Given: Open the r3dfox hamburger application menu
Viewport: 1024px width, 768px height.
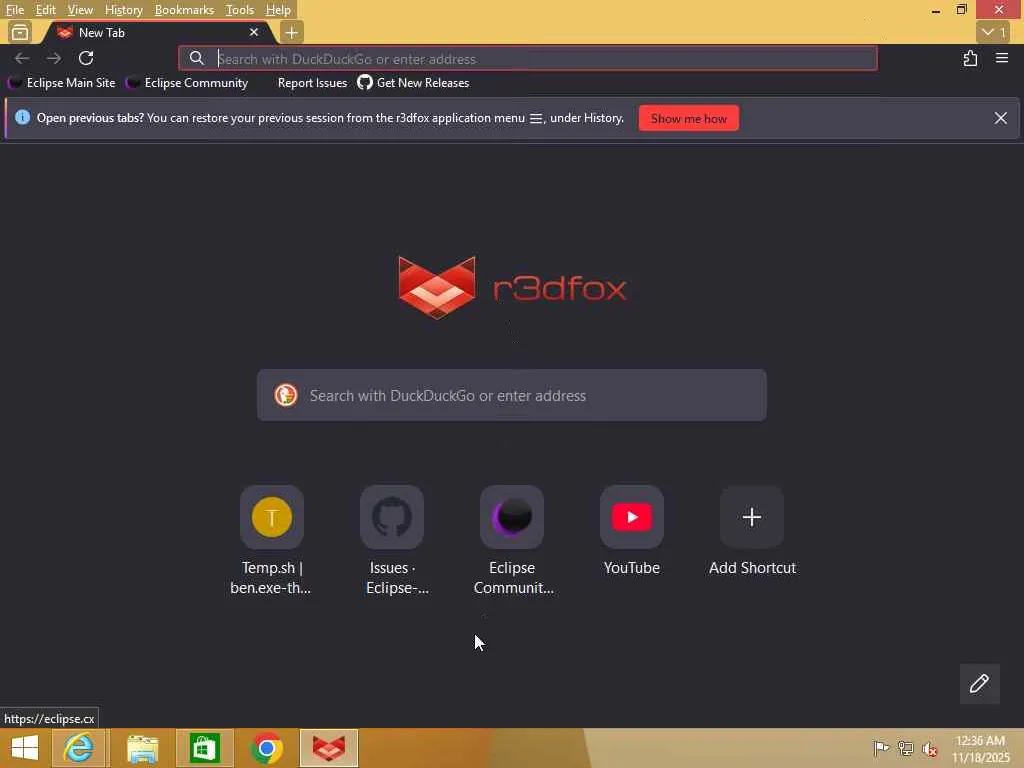Looking at the screenshot, I should 1002,58.
